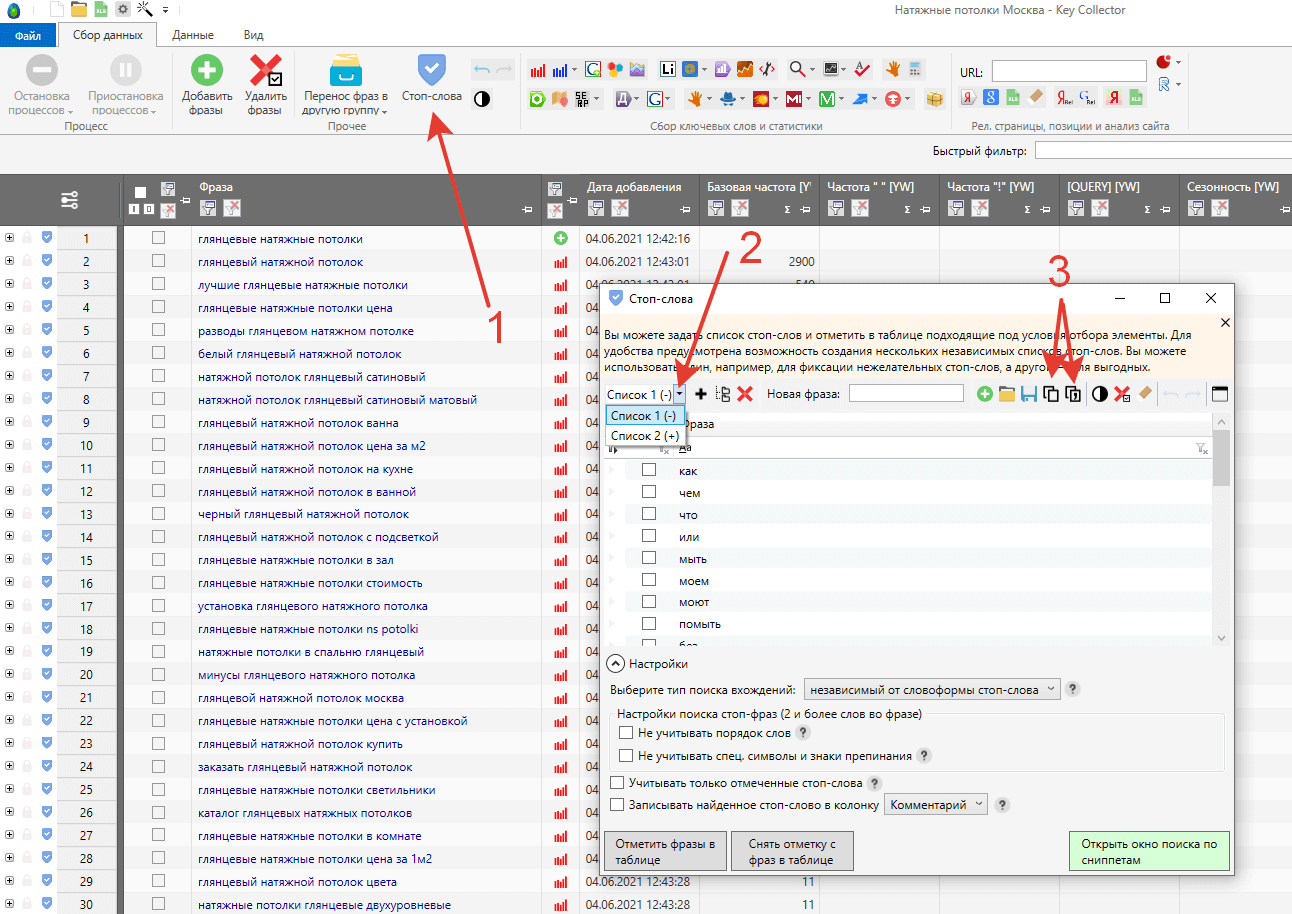Click the eraser icon below the URL field
The image size is (1292, 914).
[1036, 98]
